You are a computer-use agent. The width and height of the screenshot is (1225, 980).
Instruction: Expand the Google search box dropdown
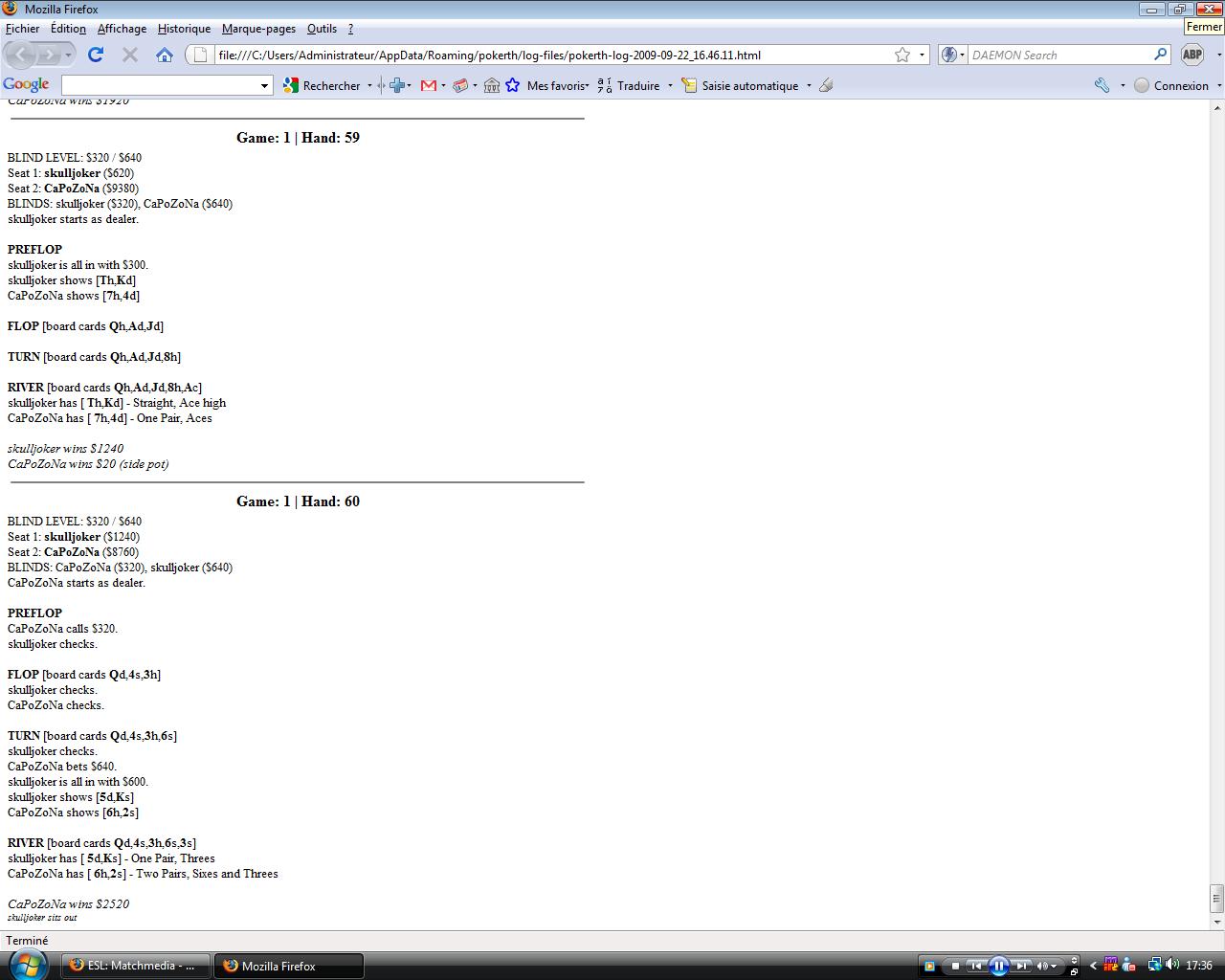[265, 85]
